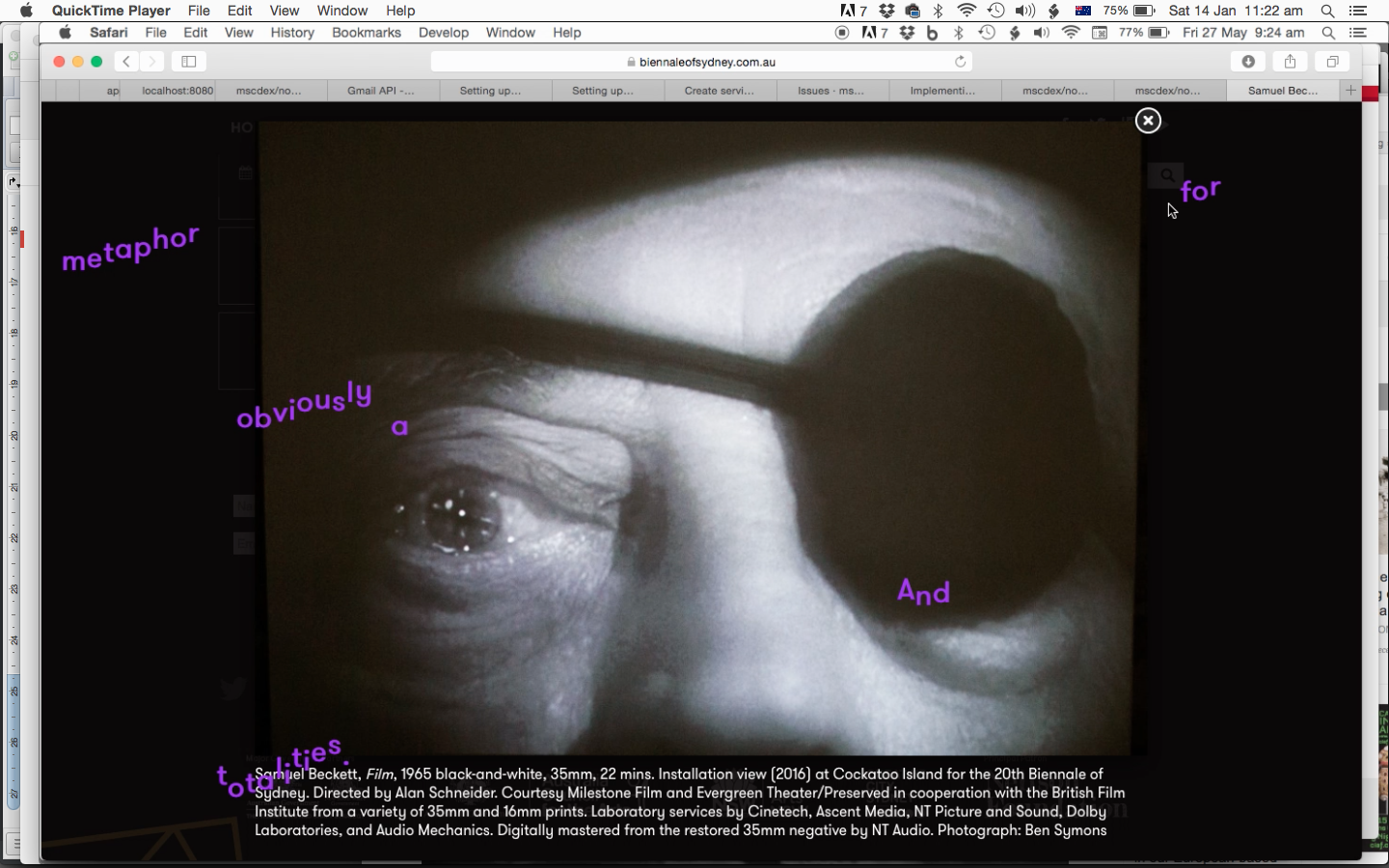
Task: Show Safari downloads
Action: [1248, 62]
